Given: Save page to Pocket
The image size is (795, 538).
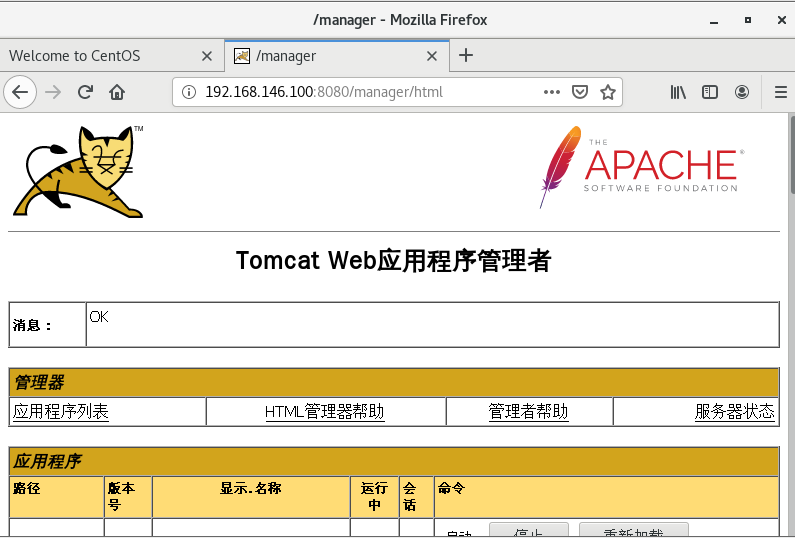Looking at the screenshot, I should click(580, 92).
